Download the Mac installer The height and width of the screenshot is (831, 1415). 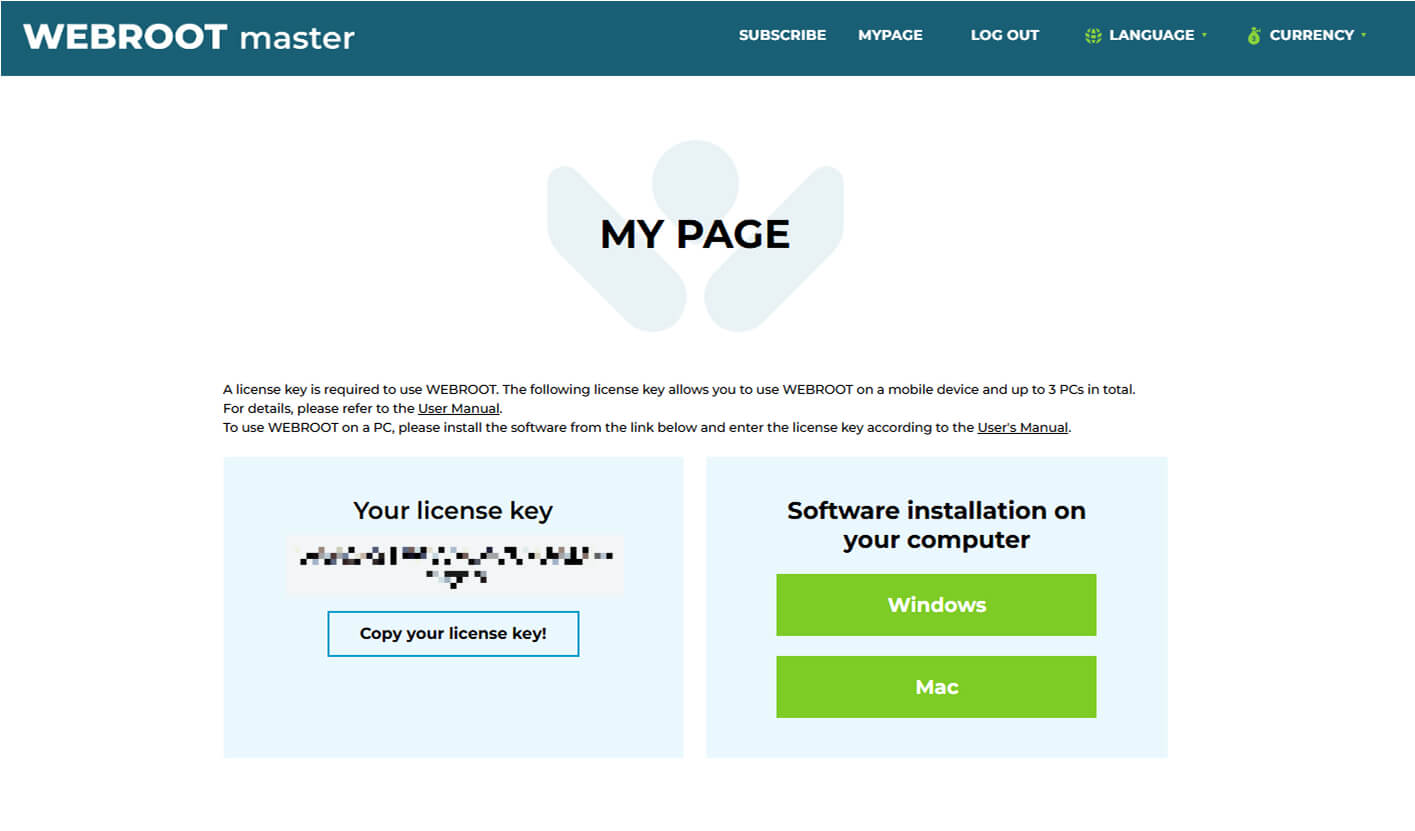936,687
